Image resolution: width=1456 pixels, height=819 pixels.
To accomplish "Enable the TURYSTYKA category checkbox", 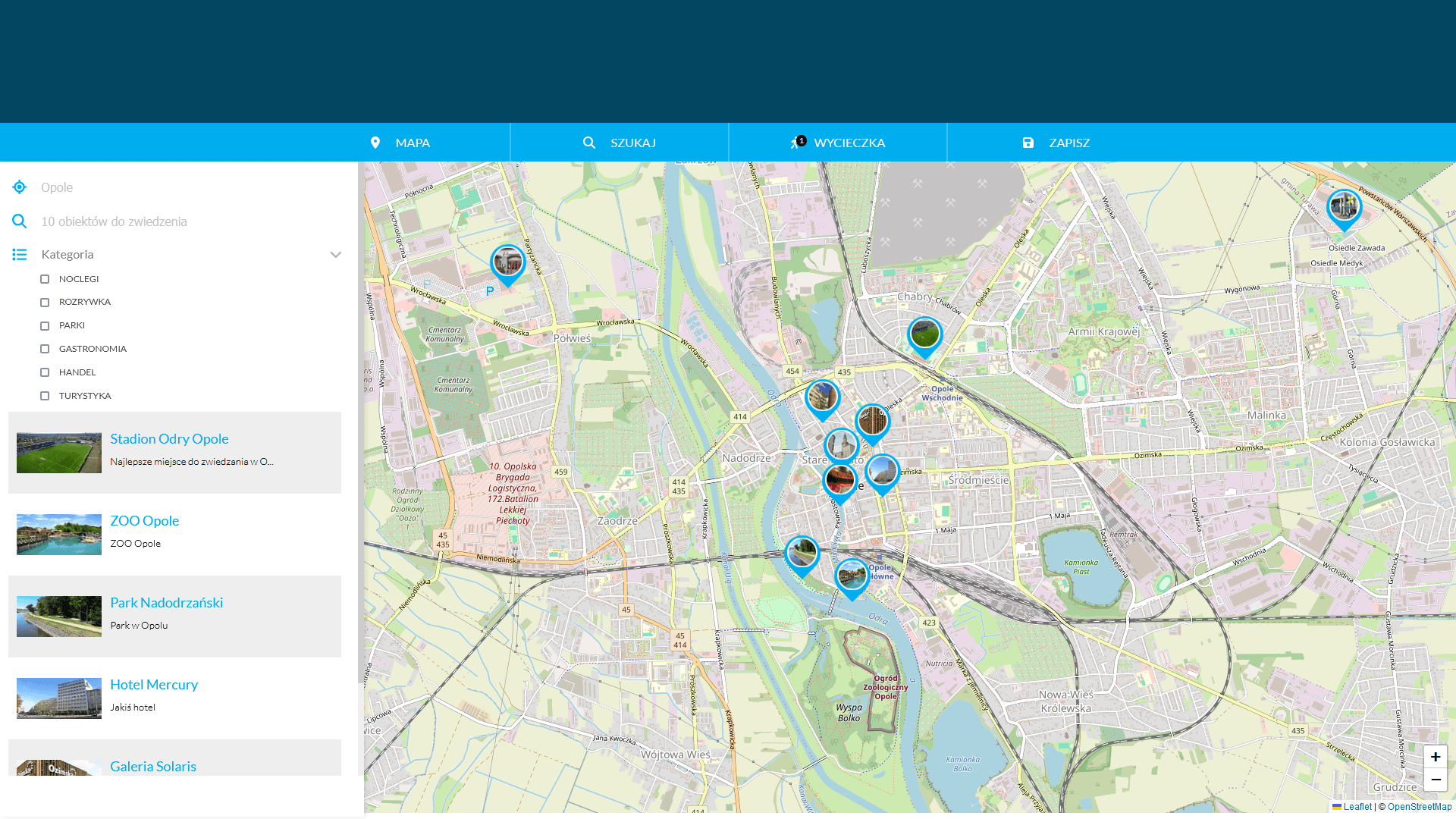I will click(45, 395).
